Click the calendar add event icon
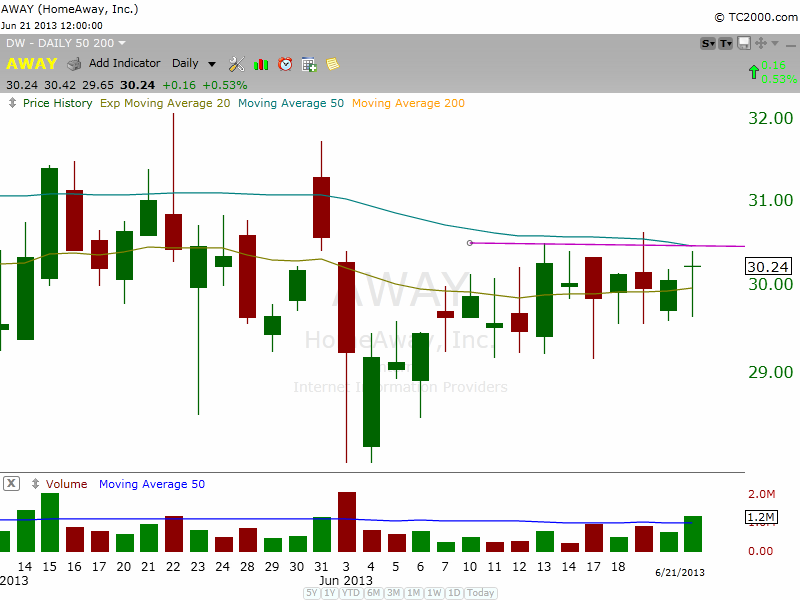Screen dimensions: 800x600 [x=309, y=64]
